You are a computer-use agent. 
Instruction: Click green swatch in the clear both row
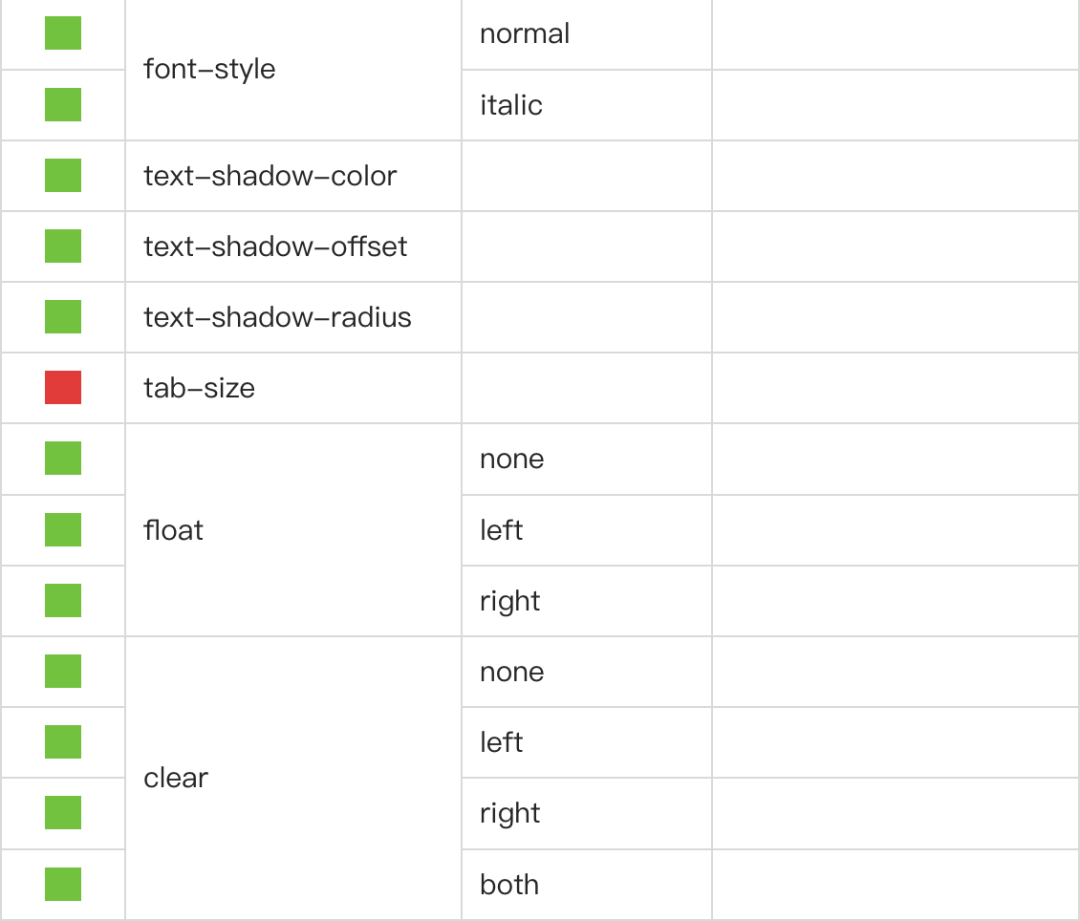click(x=63, y=884)
